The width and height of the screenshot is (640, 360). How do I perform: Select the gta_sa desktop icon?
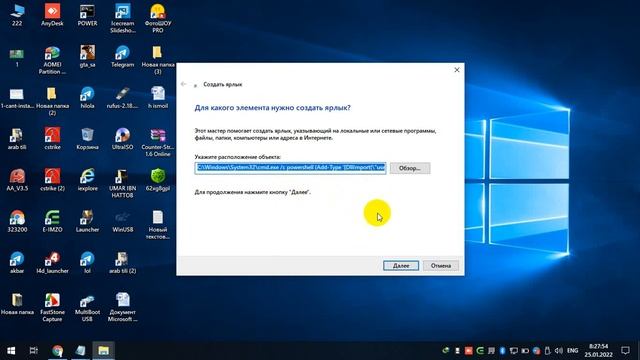coord(87,57)
